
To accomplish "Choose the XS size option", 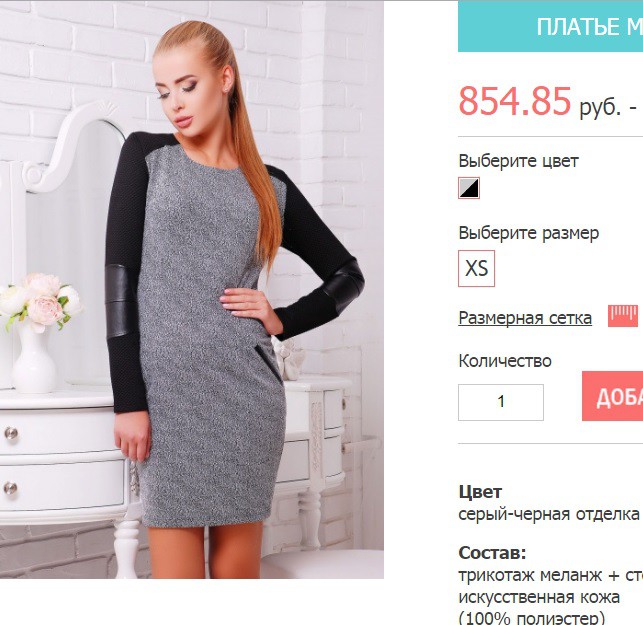I will [477, 268].
